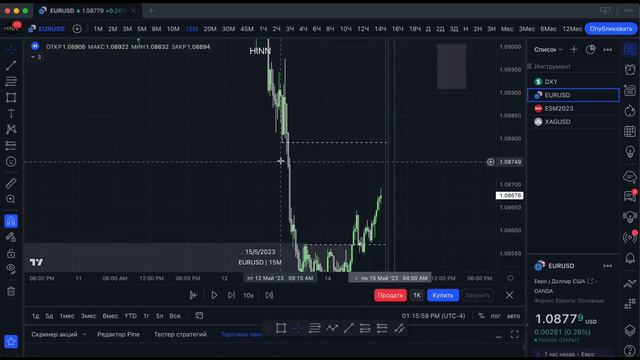Screen dimensions: 640x360
Task: Jump replay to real-time
Action: point(269,295)
